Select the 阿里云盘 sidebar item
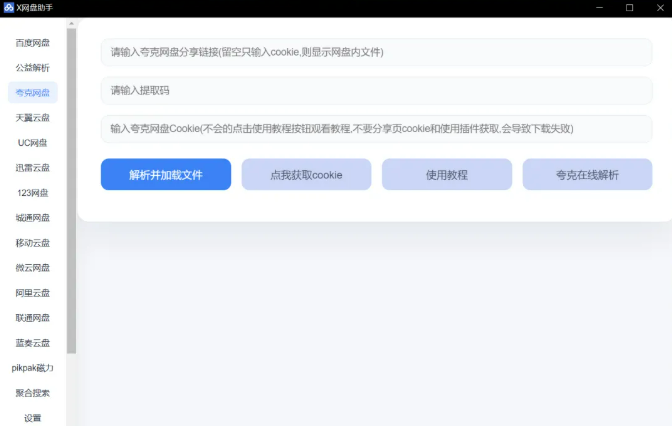This screenshot has width=672, height=426. [33, 293]
